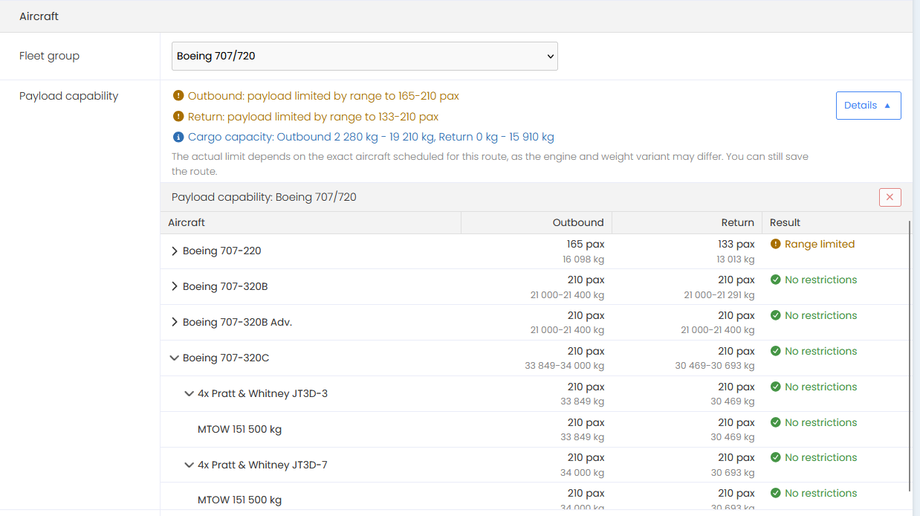920x516 pixels.
Task: Collapse the Details button
Action: pyautogui.click(x=868, y=106)
